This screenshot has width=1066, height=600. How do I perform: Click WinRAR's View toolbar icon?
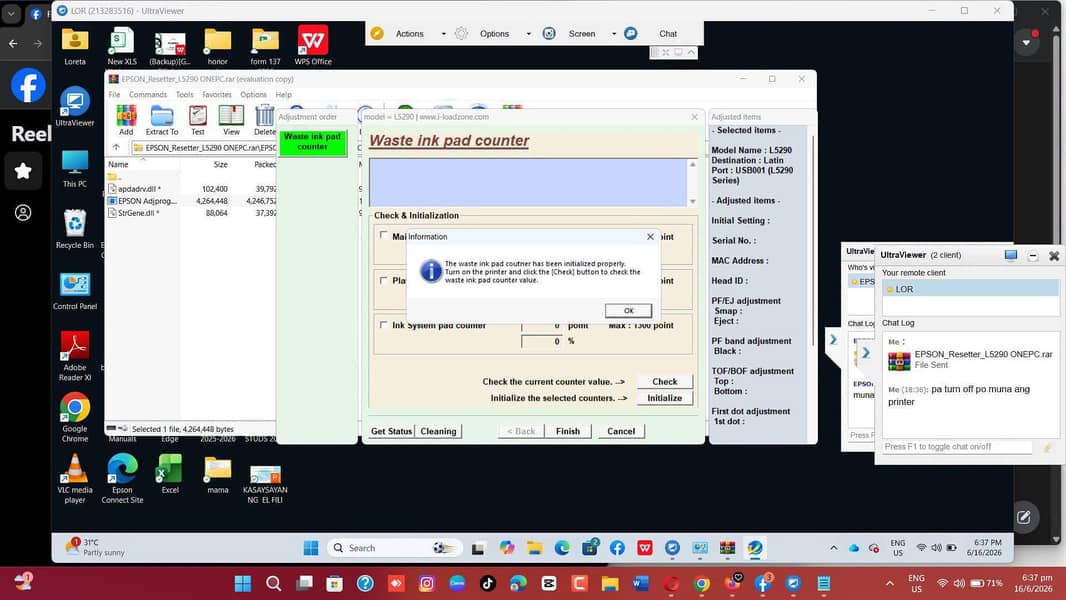point(231,120)
